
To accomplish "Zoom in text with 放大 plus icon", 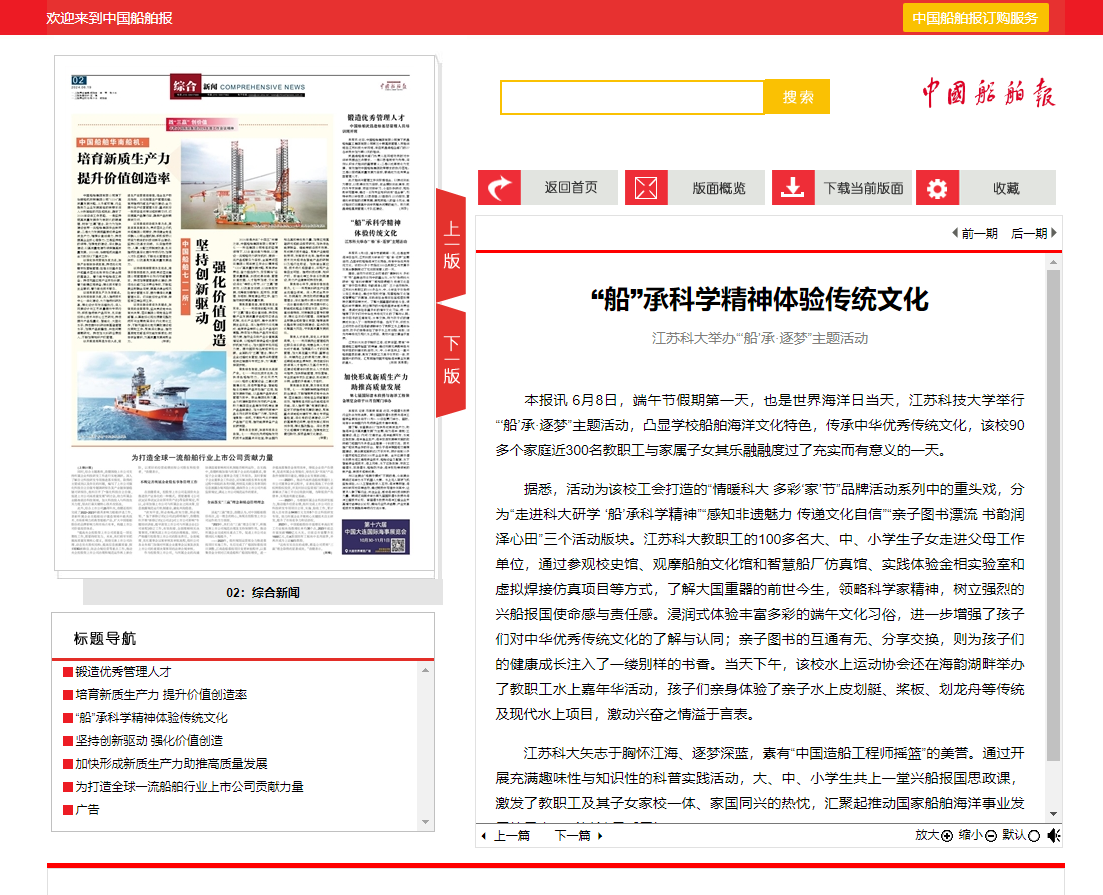I will pos(947,836).
